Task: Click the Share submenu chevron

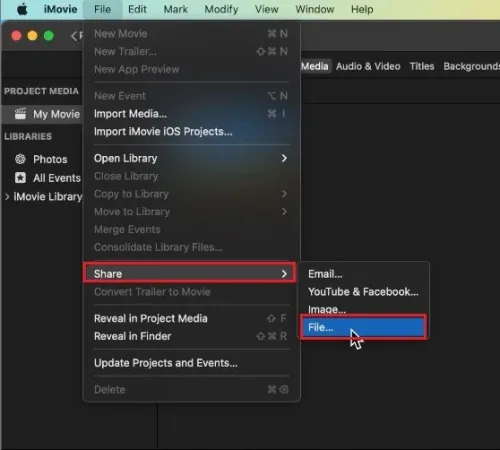Action: click(x=284, y=274)
